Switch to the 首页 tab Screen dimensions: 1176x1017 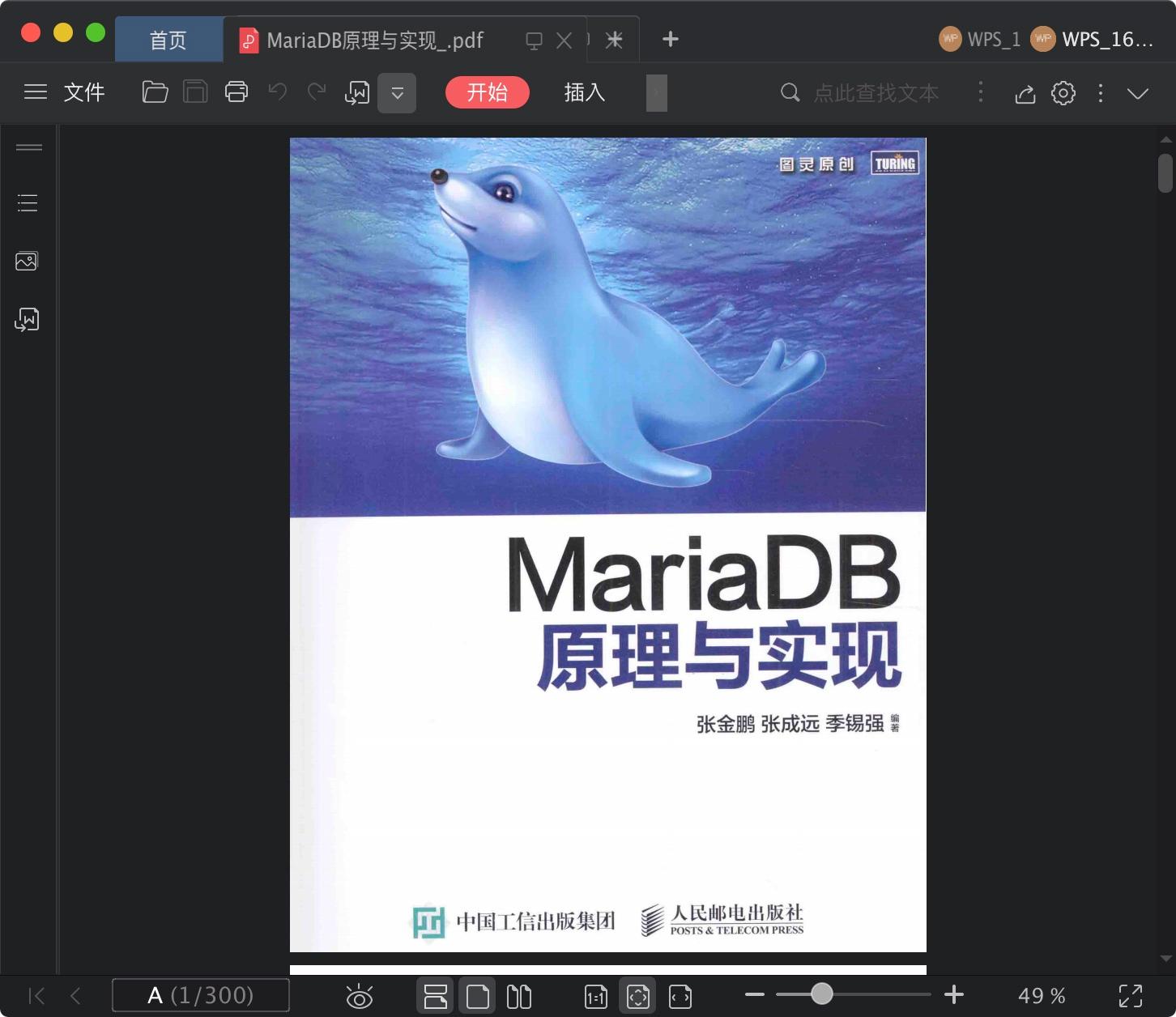coord(168,40)
